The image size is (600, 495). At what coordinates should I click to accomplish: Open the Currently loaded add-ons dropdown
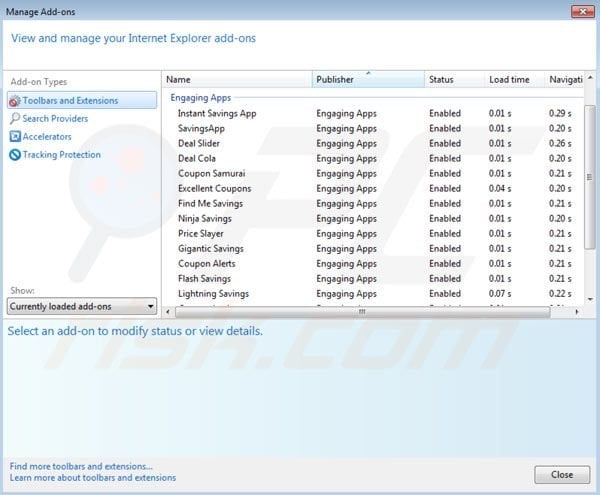pyautogui.click(x=82, y=306)
